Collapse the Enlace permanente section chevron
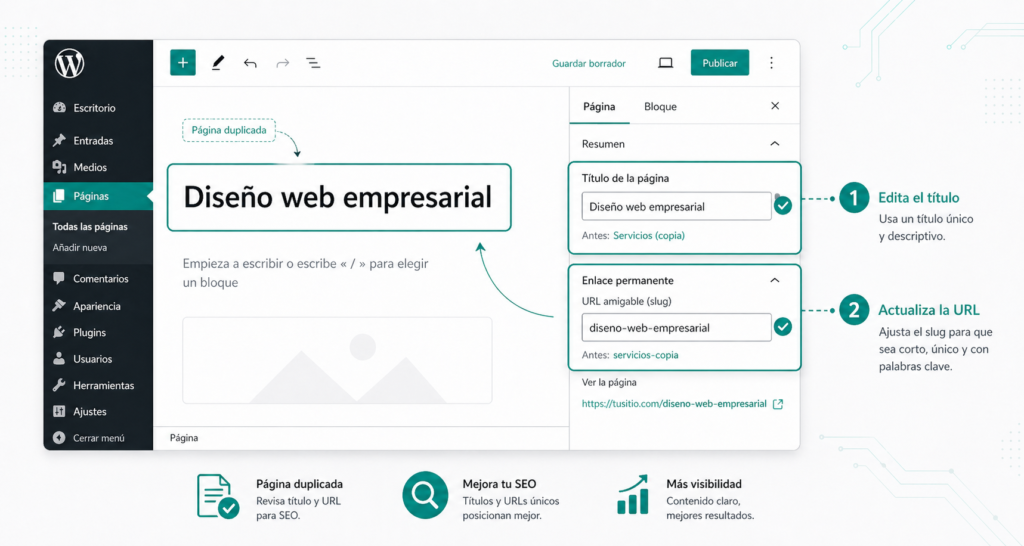 point(775,280)
